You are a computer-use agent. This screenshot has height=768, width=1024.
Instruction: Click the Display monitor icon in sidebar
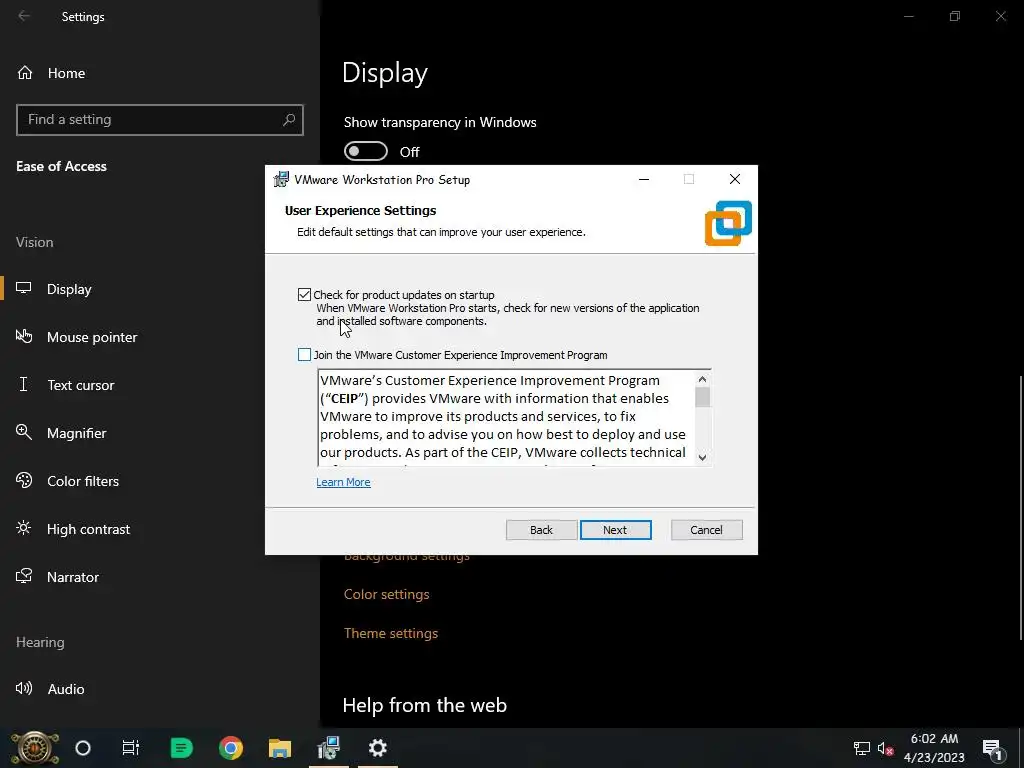[24, 288]
